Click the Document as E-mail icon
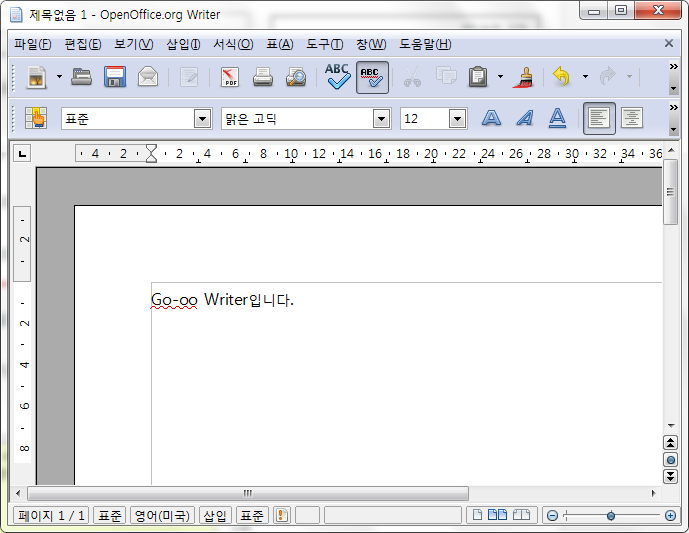This screenshot has height=533, width=689. [148, 77]
